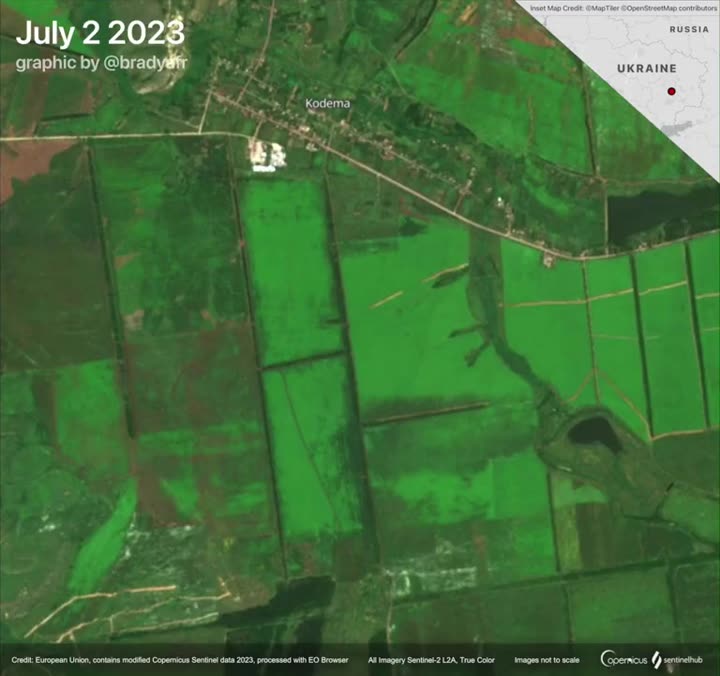The image size is (720, 676).
Task: Click the "Kodema" village label
Action: (327, 104)
